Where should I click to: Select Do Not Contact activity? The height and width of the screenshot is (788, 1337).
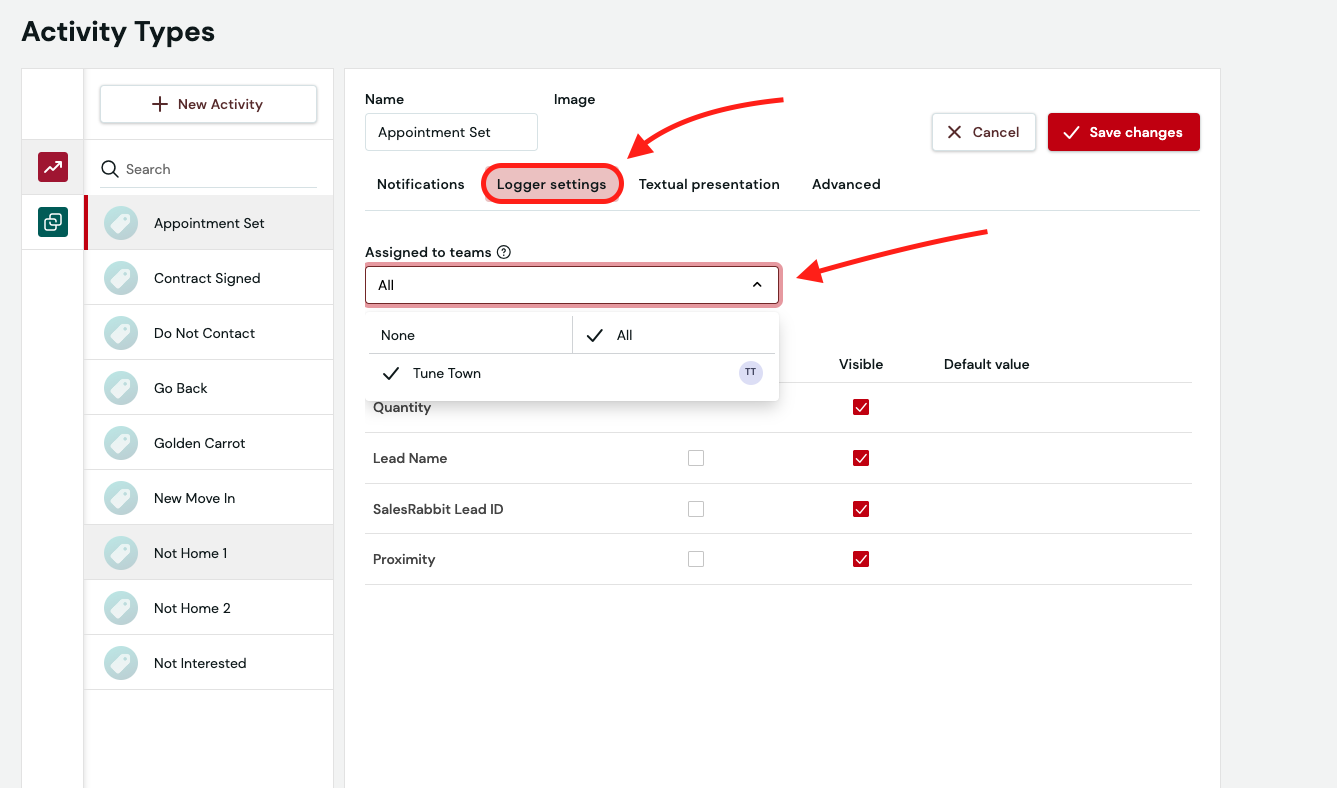pos(209,333)
